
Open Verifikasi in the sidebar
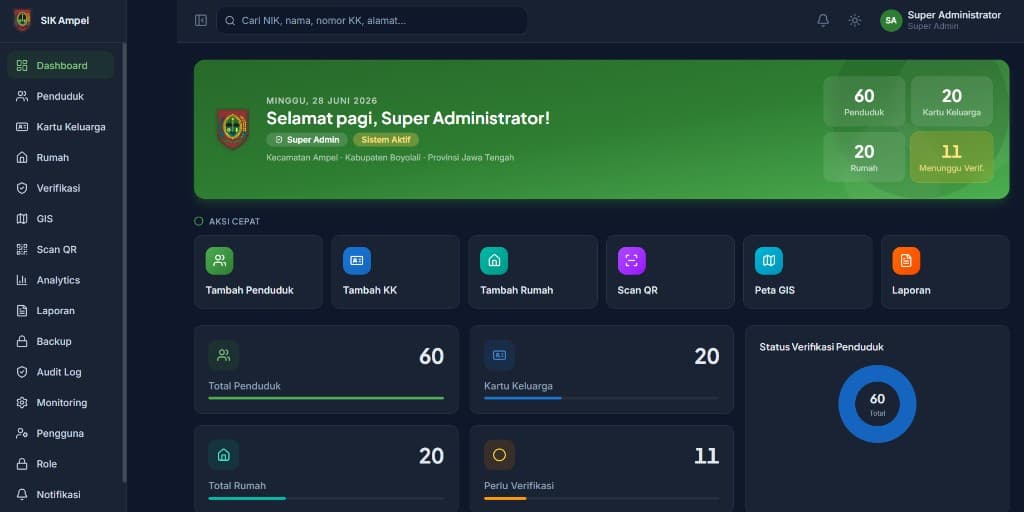61,188
